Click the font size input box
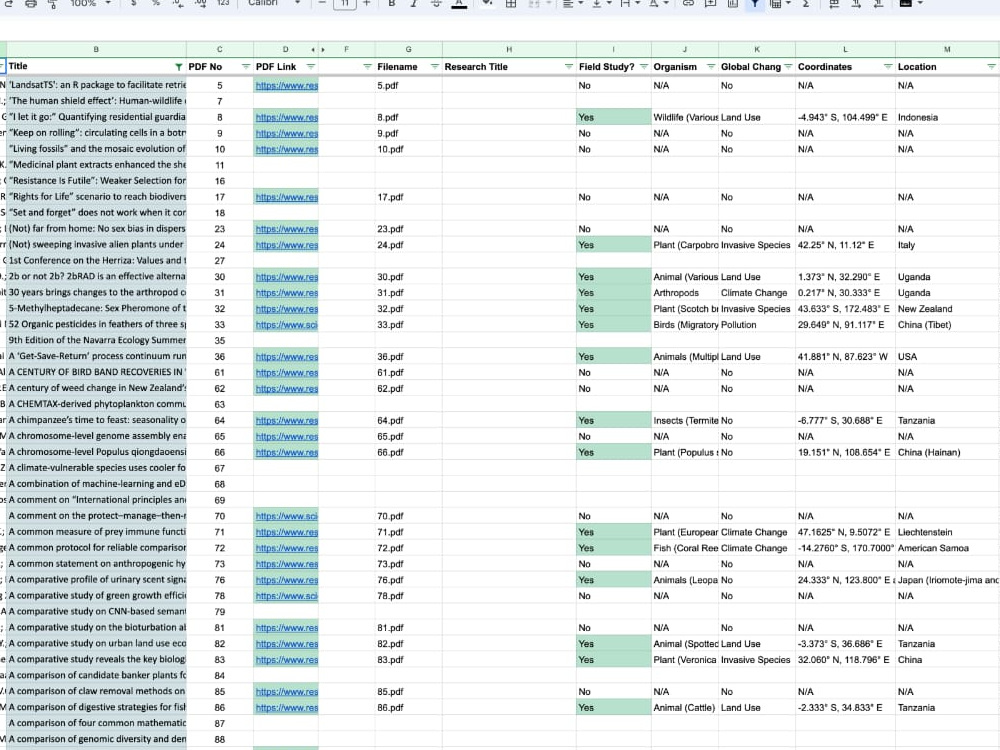This screenshot has width=1000, height=750. click(345, 4)
